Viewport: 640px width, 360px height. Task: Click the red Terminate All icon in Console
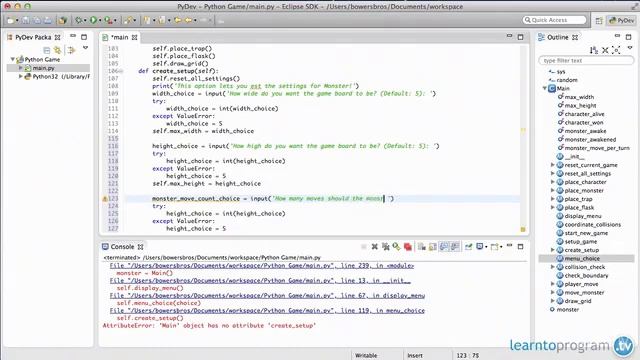click(x=407, y=247)
